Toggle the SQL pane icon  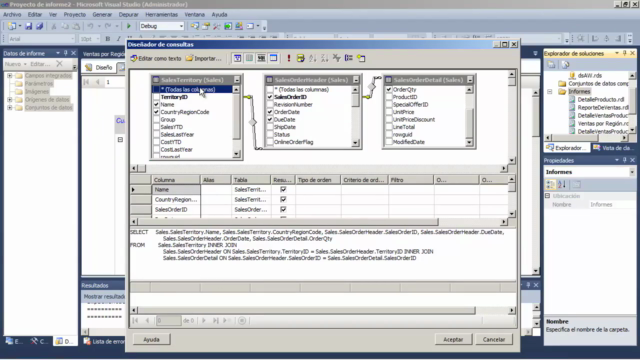[261, 58]
